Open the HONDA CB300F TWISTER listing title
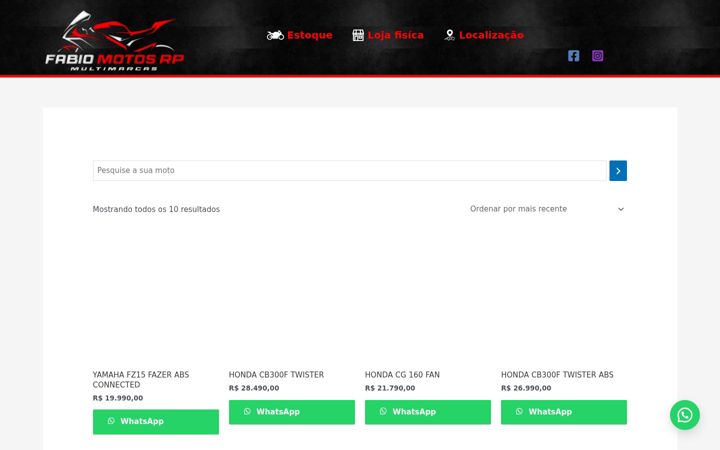Screen dimensions: 720x450 click(276, 375)
